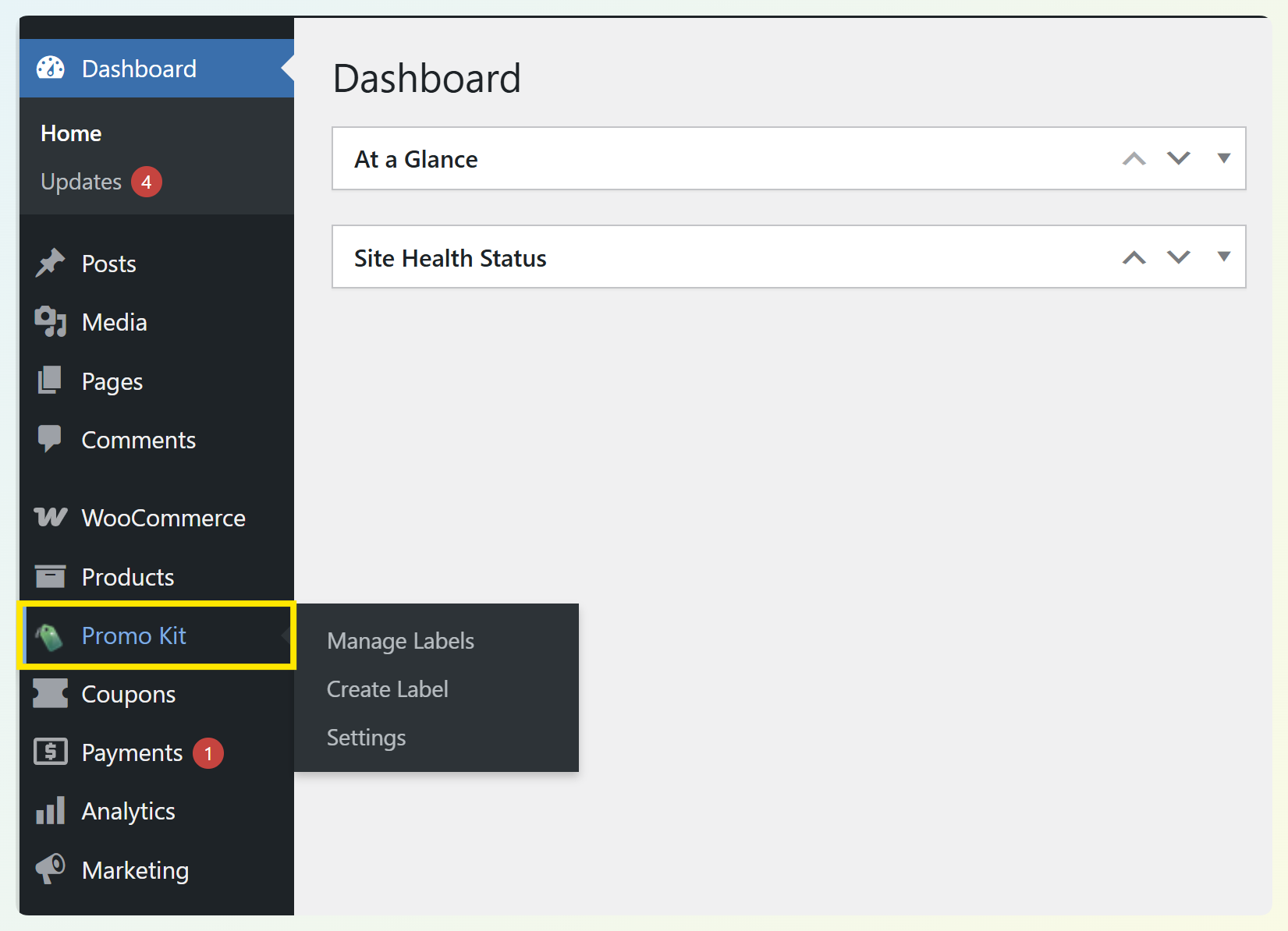
Task: Click the WooCommerce logo icon
Action: 51,518
